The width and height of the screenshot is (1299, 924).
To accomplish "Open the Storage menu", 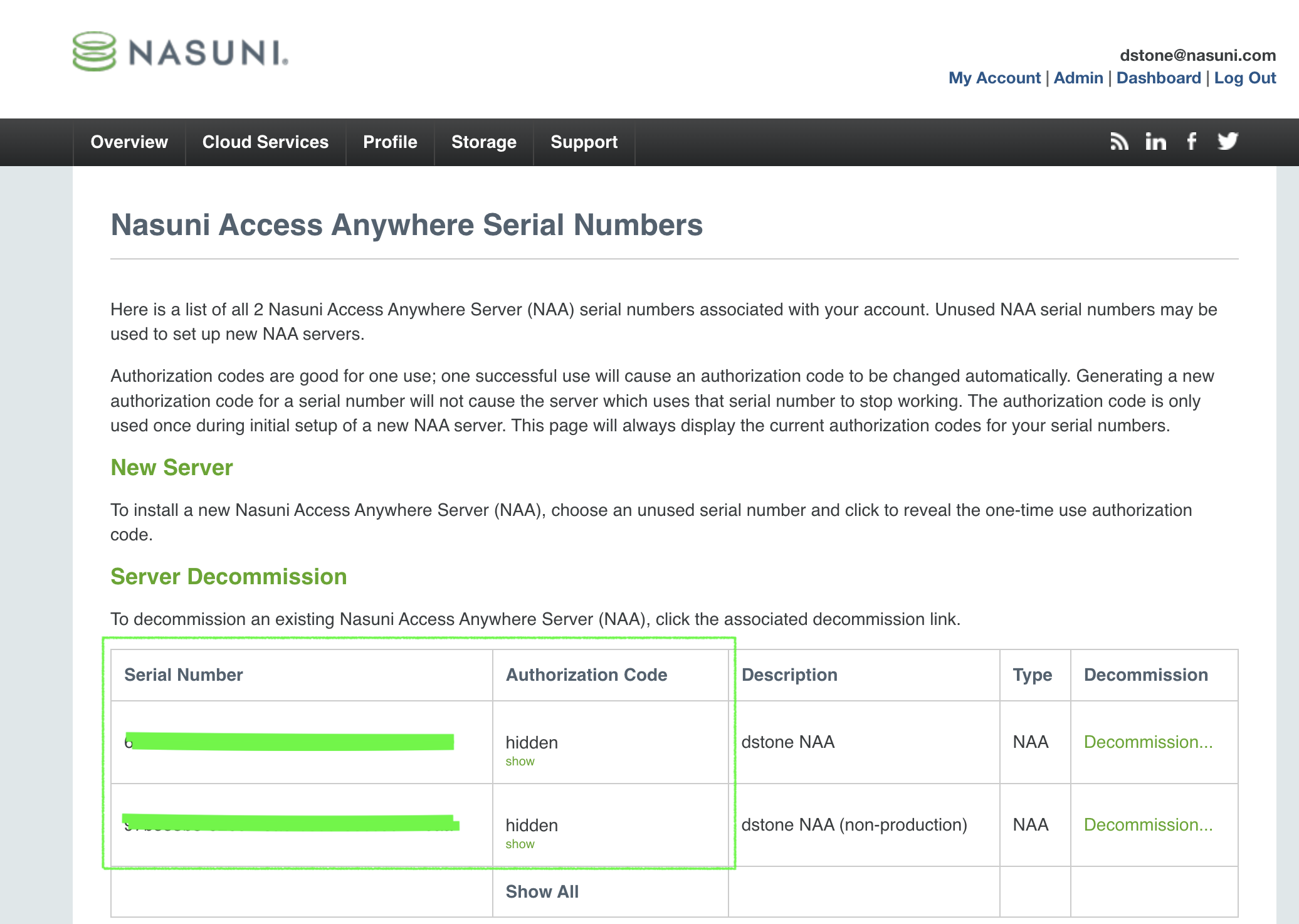I will click(483, 142).
